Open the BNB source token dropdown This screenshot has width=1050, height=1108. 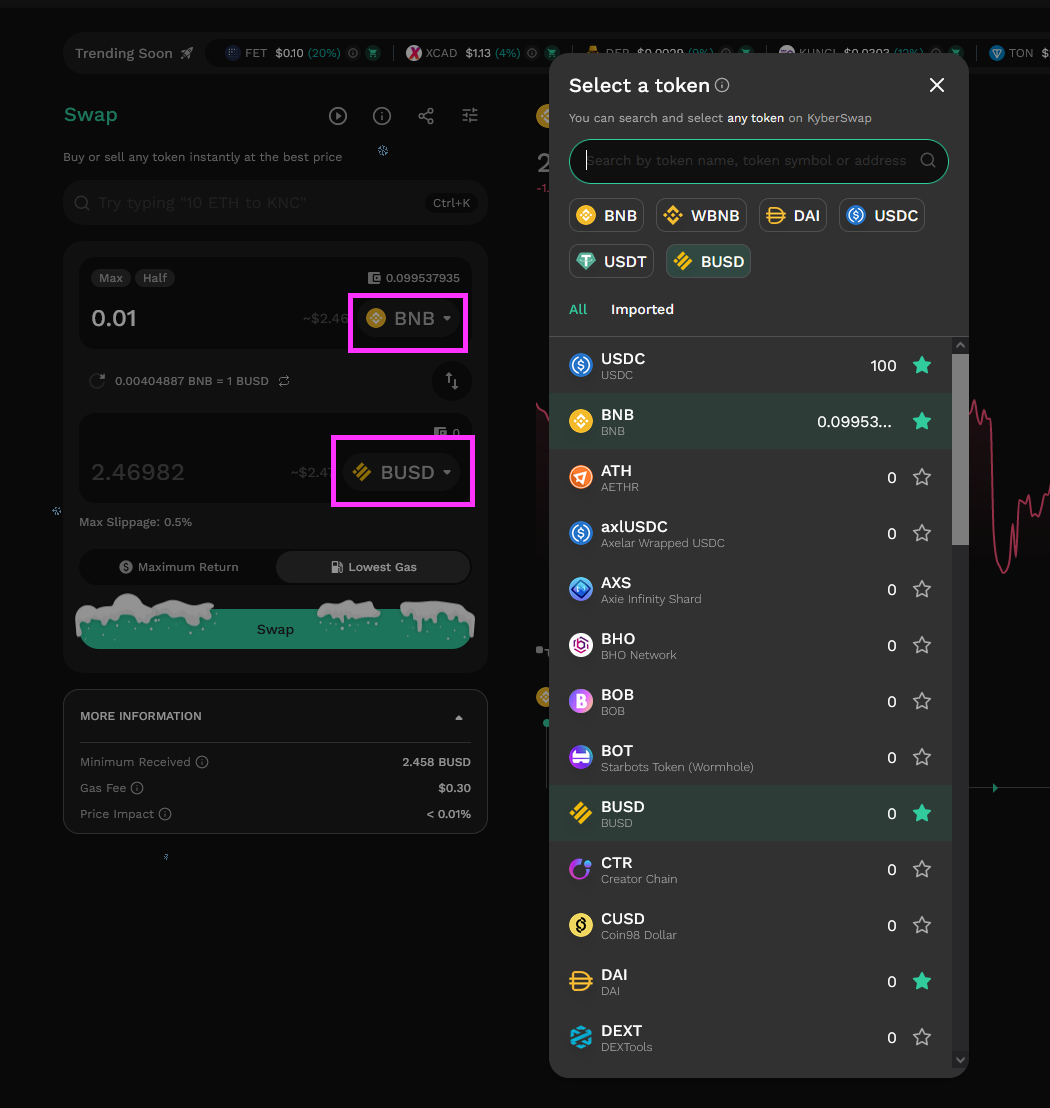click(408, 319)
